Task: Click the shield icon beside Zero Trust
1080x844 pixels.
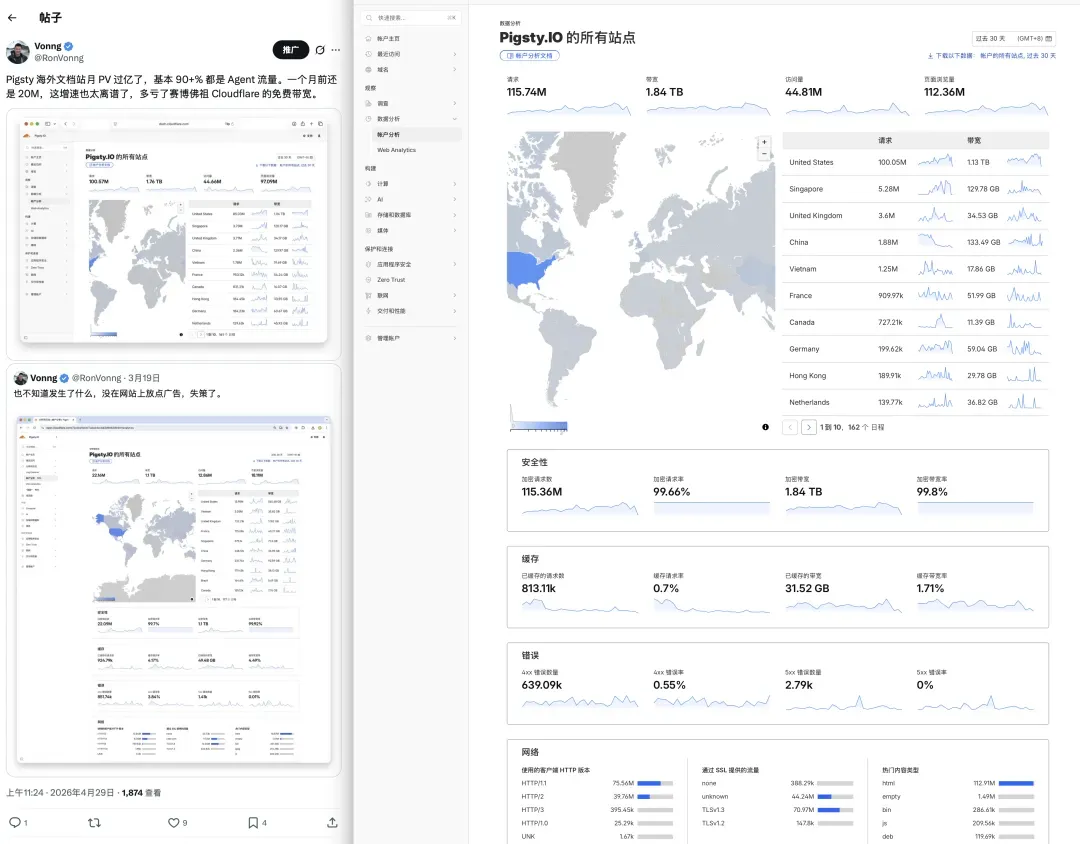Action: [368, 280]
